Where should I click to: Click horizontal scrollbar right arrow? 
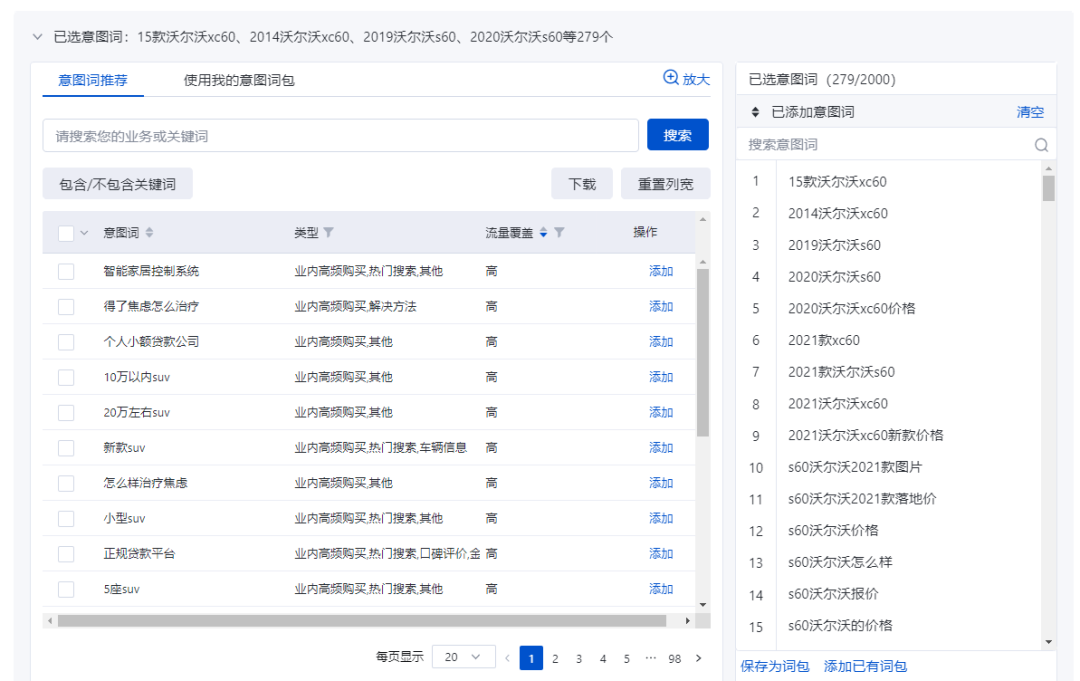[x=687, y=621]
